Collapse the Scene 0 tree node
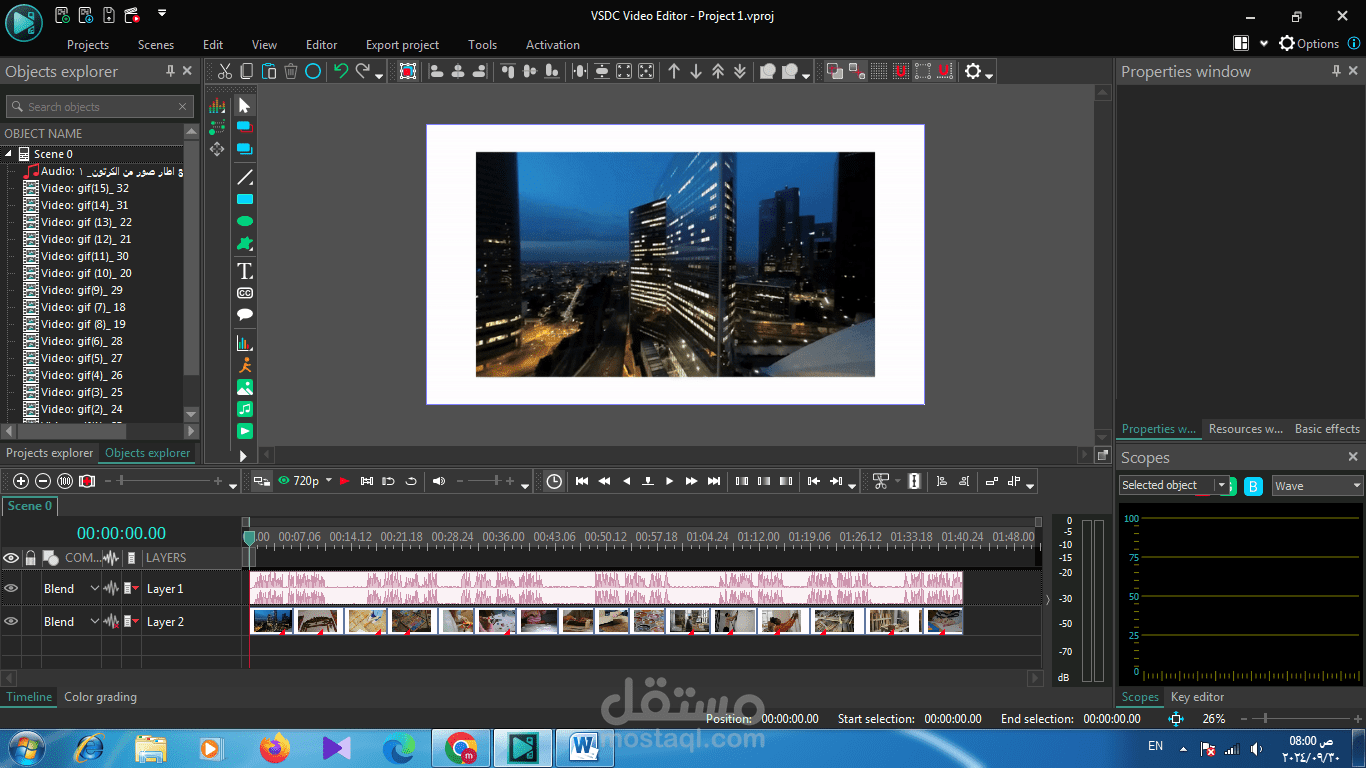Image resolution: width=1366 pixels, height=768 pixels. click(9, 154)
